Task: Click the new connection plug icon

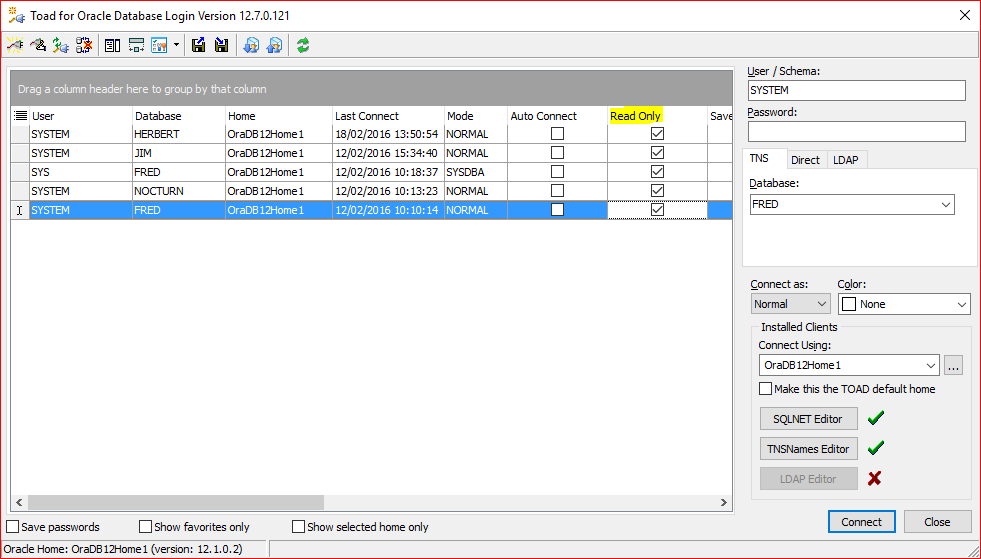Action: pyautogui.click(x=15, y=45)
